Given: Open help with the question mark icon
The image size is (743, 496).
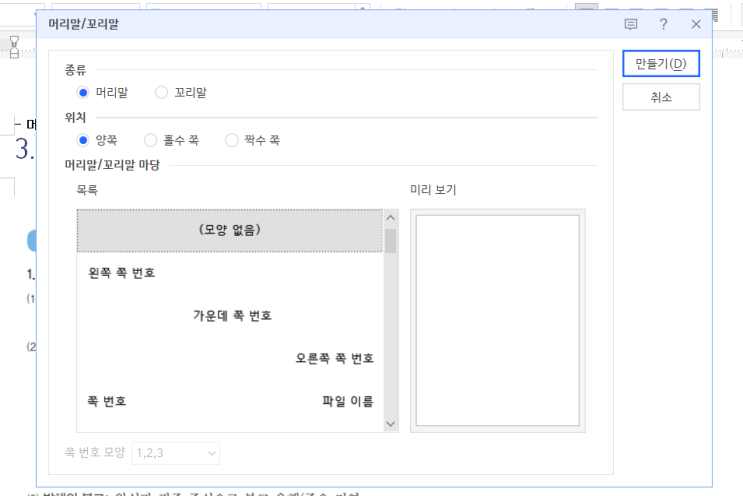Looking at the screenshot, I should 663,24.
